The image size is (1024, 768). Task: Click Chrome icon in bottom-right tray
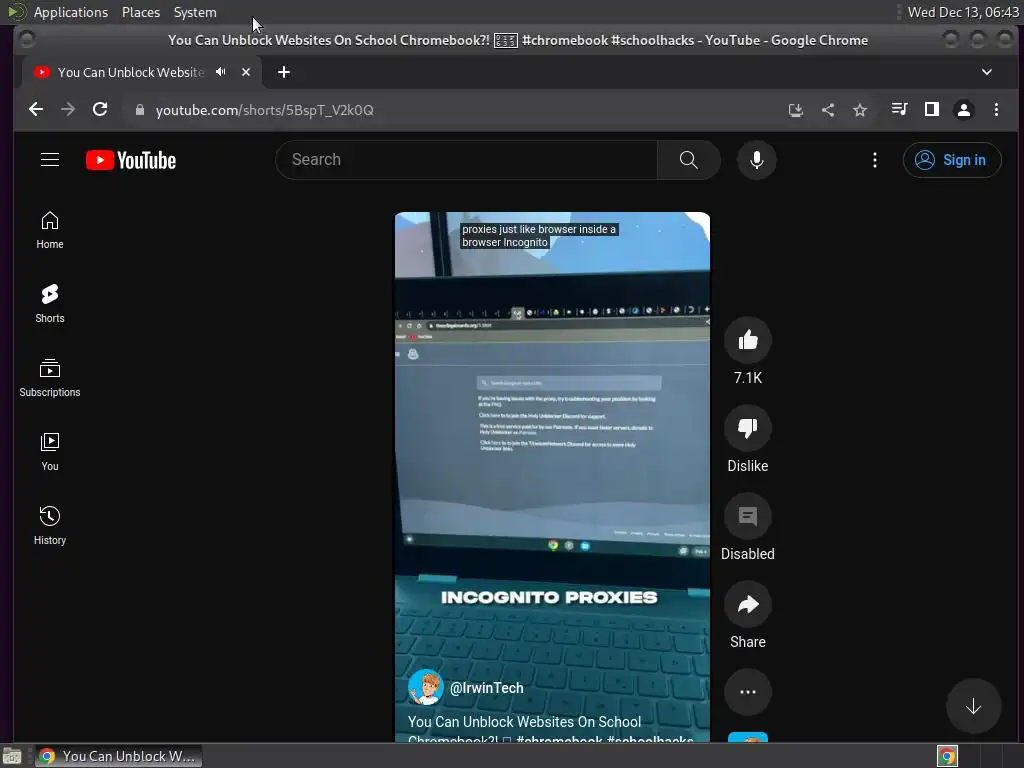coord(947,756)
